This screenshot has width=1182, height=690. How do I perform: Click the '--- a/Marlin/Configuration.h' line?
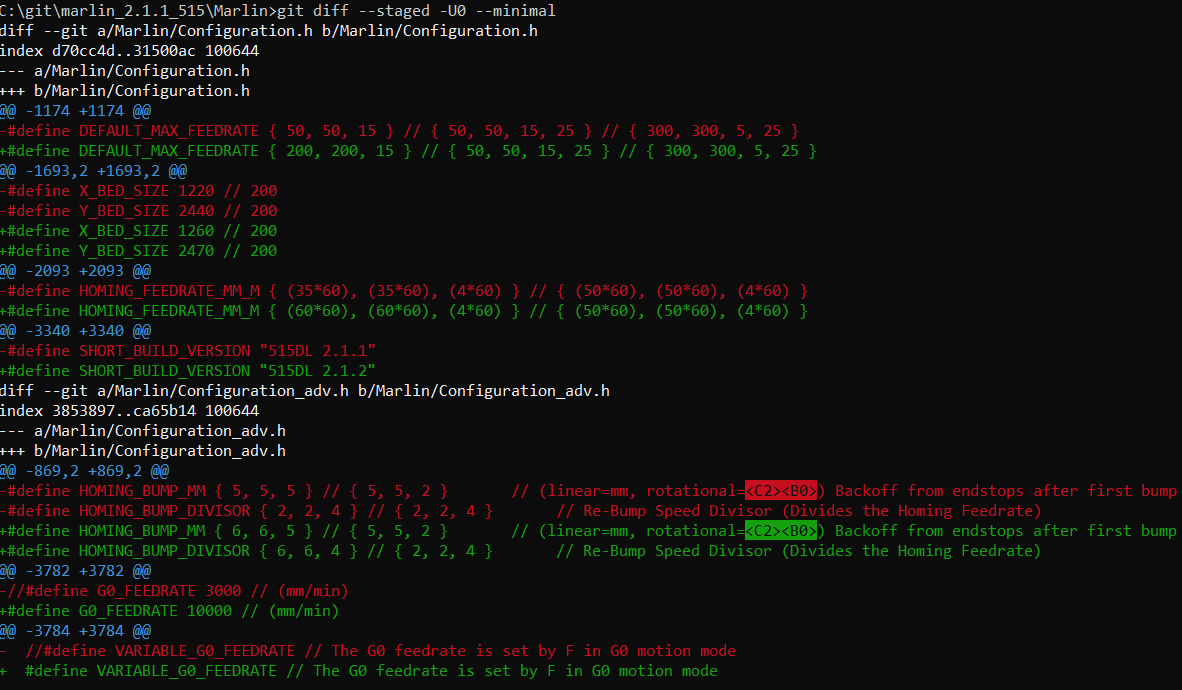(x=125, y=71)
